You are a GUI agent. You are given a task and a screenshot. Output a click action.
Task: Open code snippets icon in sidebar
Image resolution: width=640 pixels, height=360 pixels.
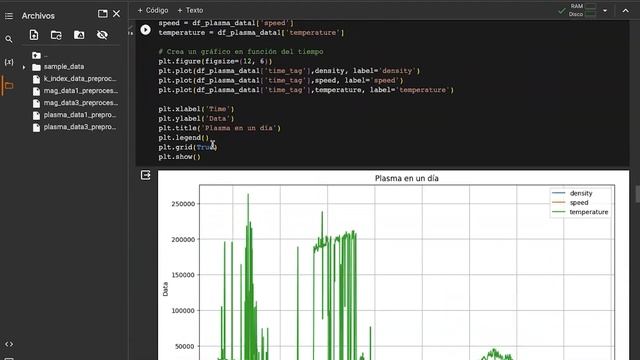(x=9, y=344)
